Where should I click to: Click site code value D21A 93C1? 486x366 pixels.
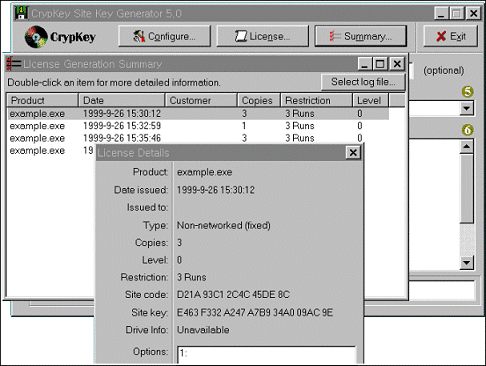click(233, 295)
